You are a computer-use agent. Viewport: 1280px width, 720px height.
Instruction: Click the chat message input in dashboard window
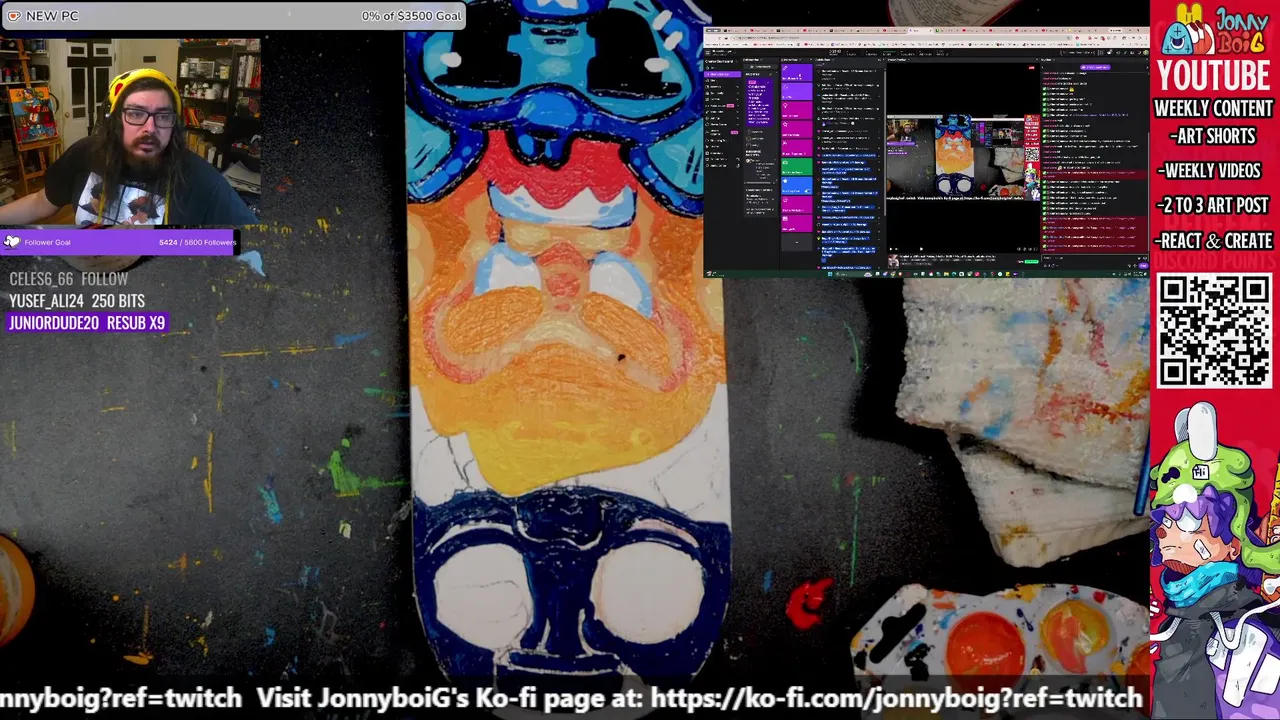pyautogui.click(x=1094, y=258)
